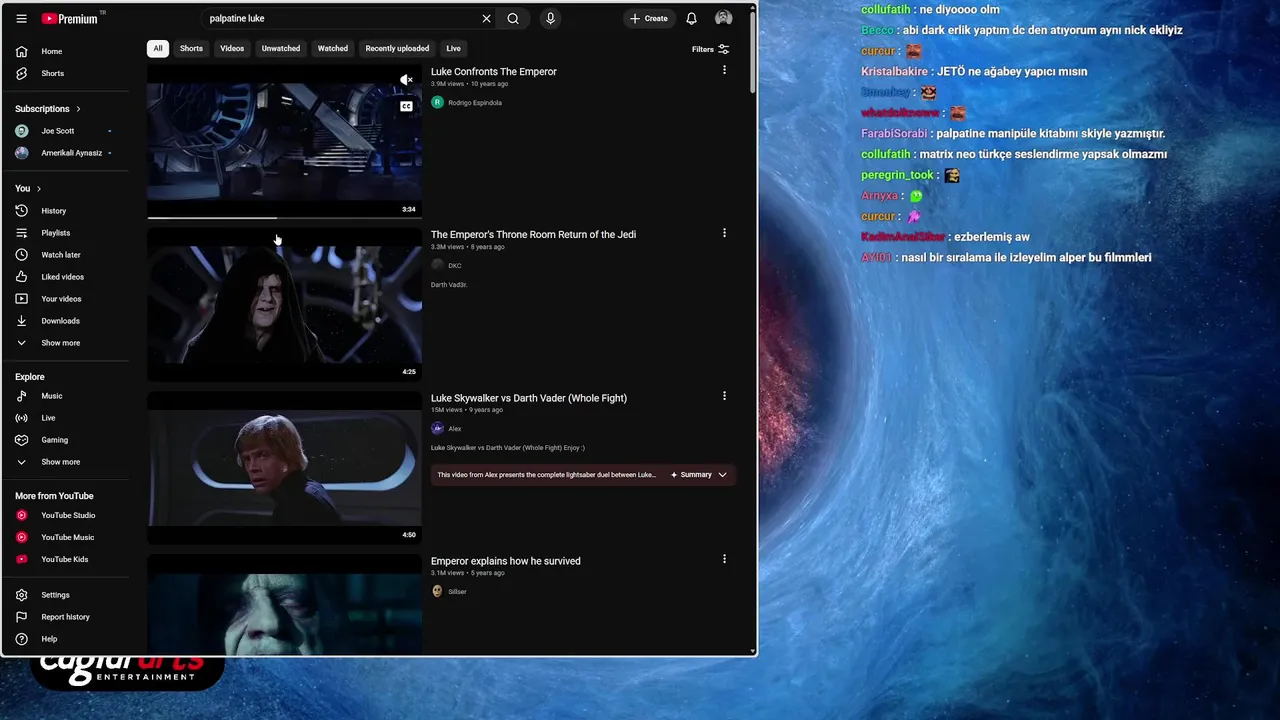Select the Recently uploaded filter chip

tap(397, 48)
